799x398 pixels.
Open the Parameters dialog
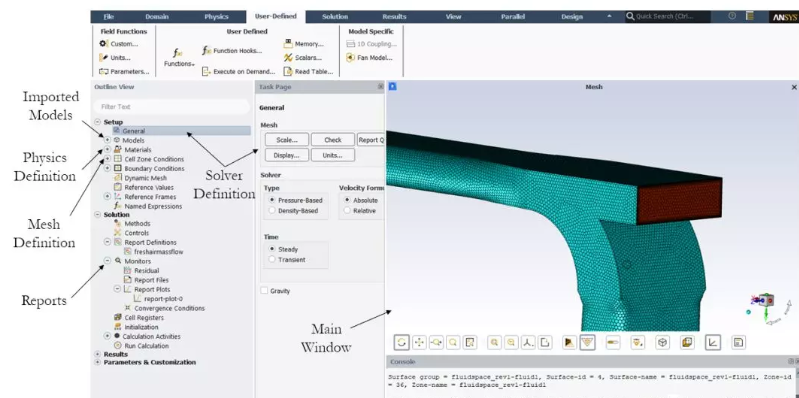point(124,72)
